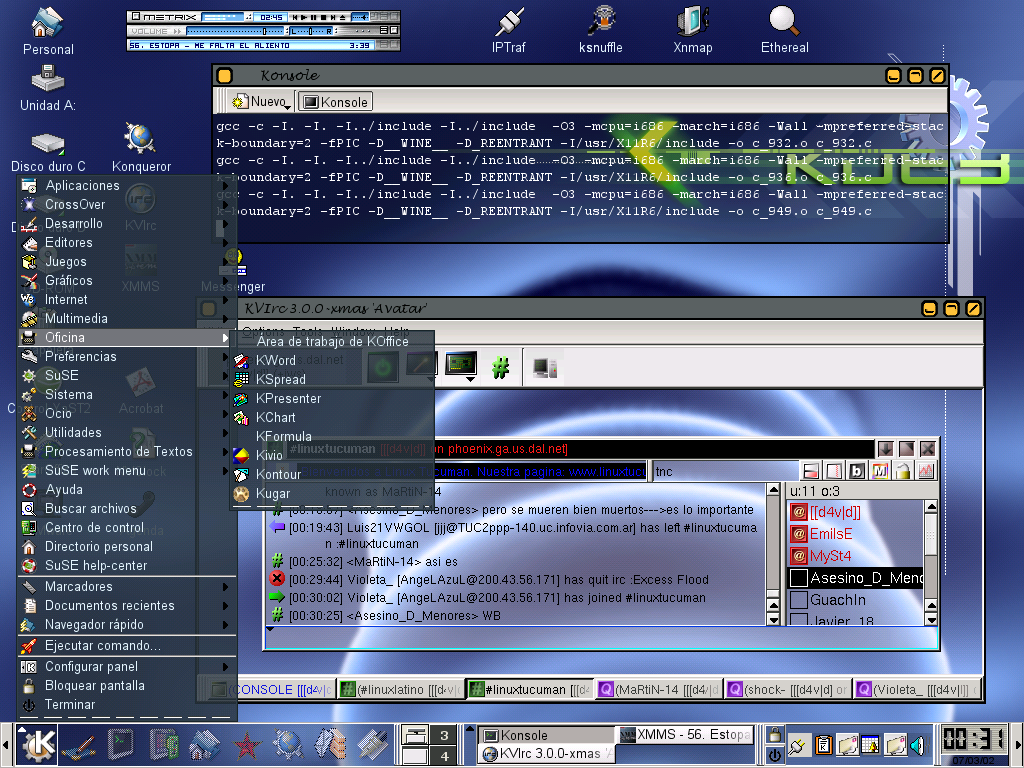Image resolution: width=1024 pixels, height=768 pixels.
Task: Click the padlock icon in channel bar
Action: (903, 470)
